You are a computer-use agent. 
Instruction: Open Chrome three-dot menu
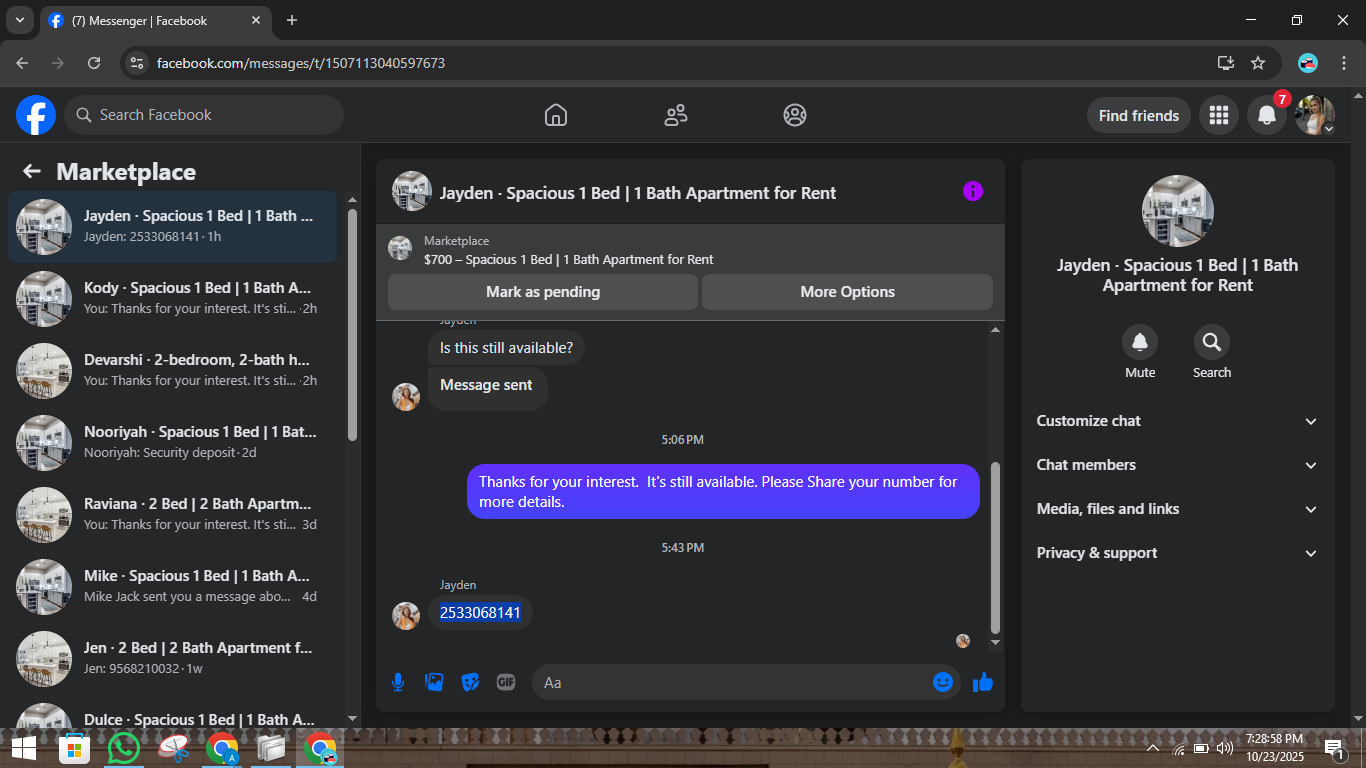pyautogui.click(x=1344, y=63)
